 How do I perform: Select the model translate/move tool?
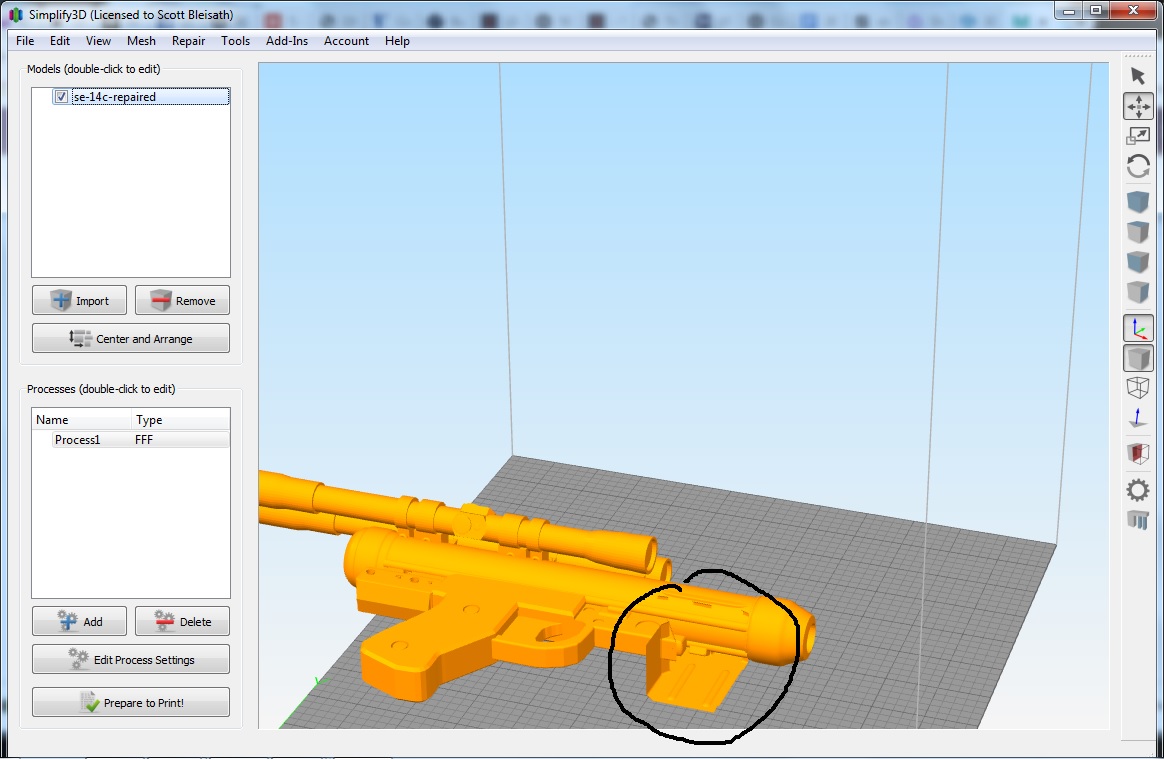[x=1138, y=105]
